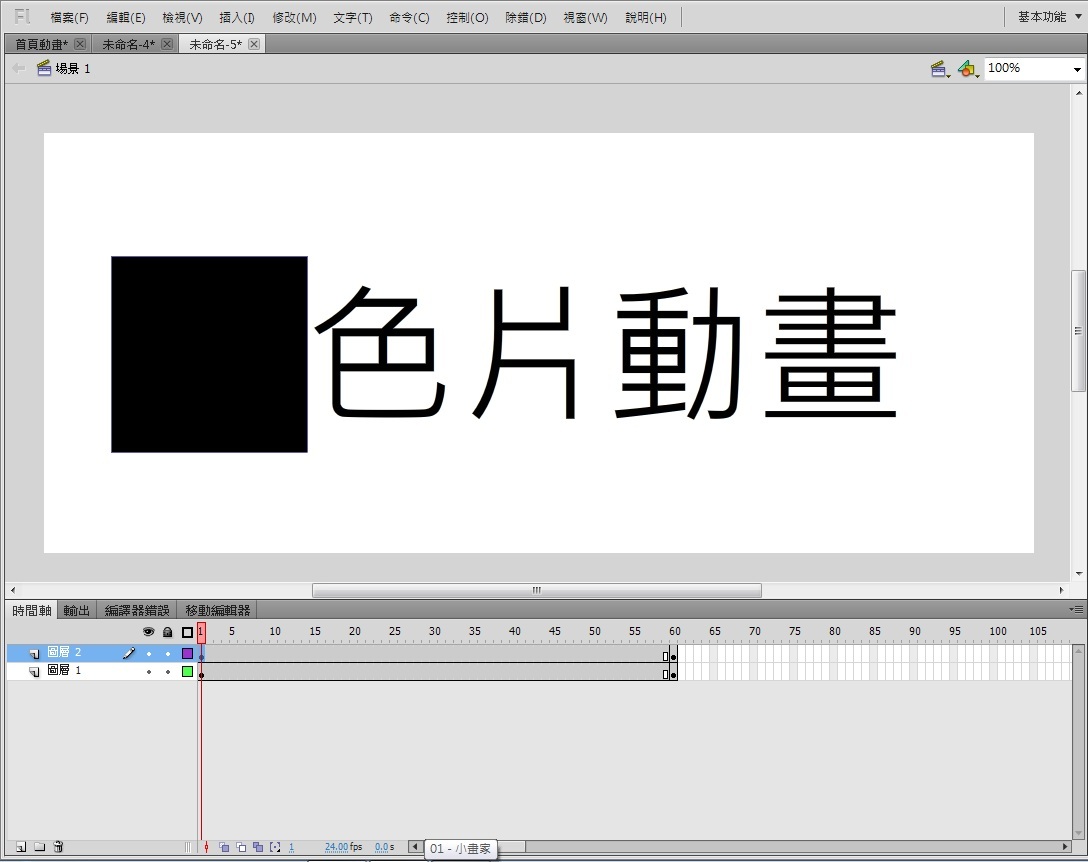This screenshot has width=1088, height=862.
Task: Hide 圖層 1 via visibility dot
Action: pyautogui.click(x=148, y=672)
